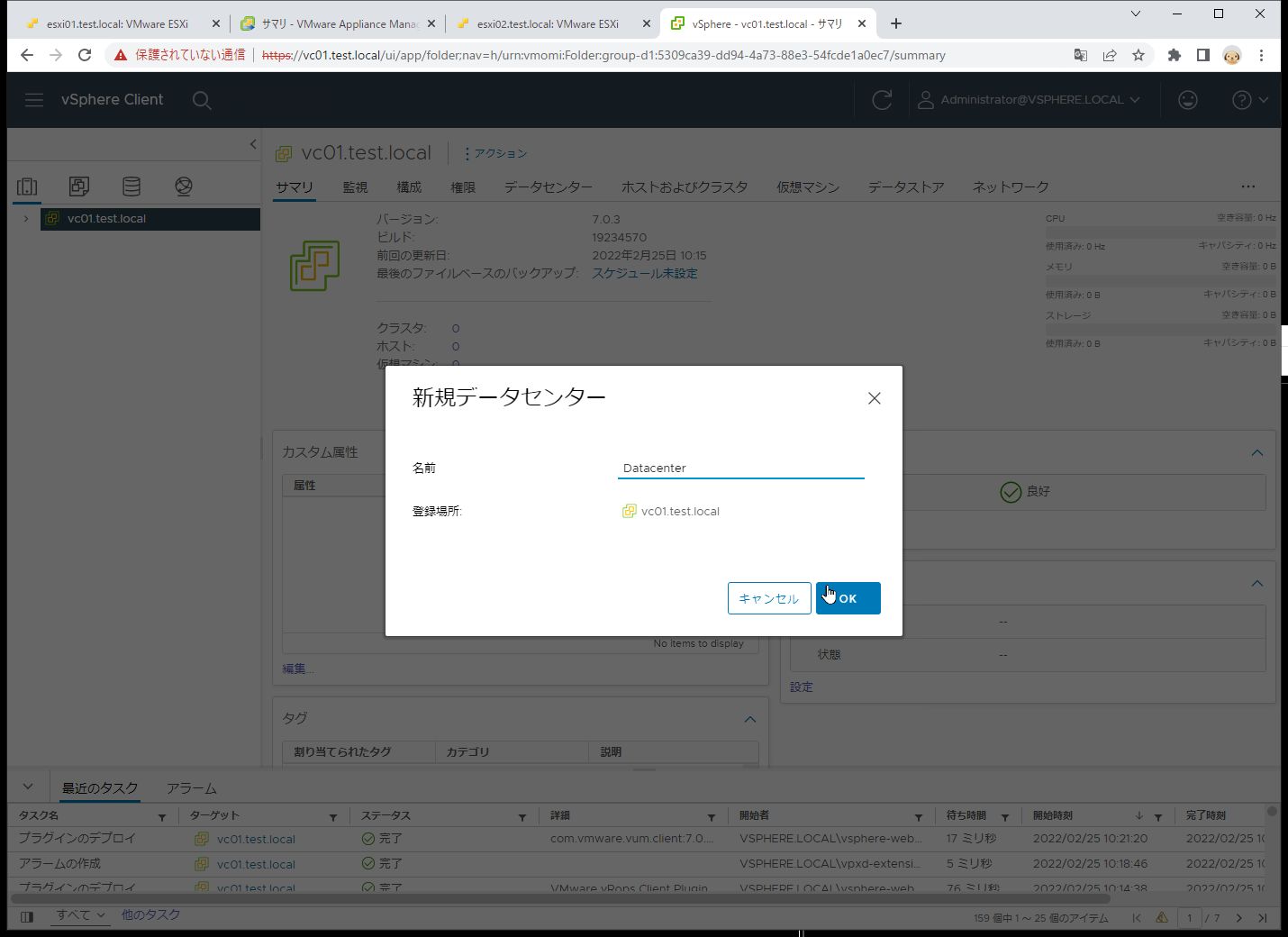Open the browser extensions puzzle icon
Image resolution: width=1288 pixels, height=937 pixels.
coord(1174,55)
